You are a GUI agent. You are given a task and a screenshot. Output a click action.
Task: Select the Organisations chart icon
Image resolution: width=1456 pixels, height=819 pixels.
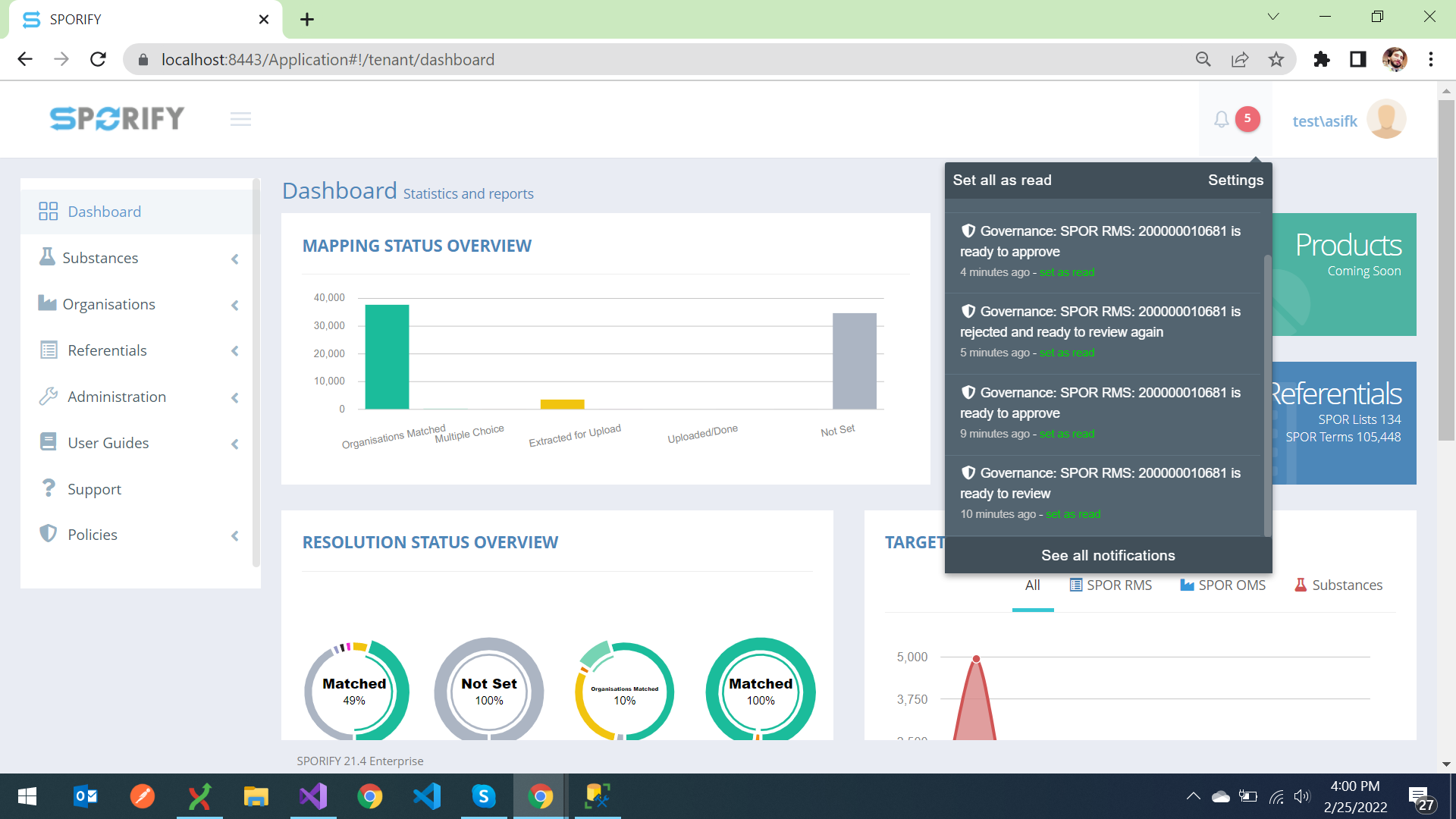click(x=47, y=303)
